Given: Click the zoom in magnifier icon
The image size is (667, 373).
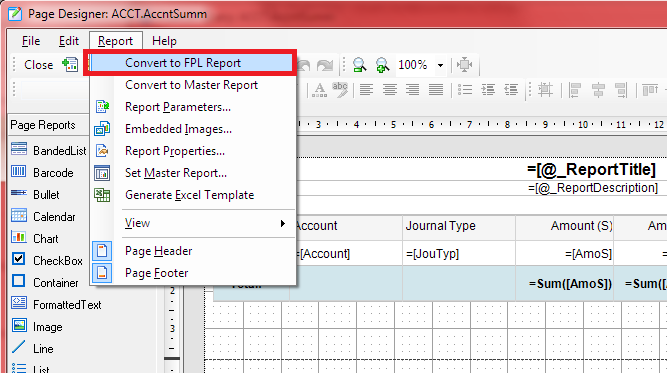Looking at the screenshot, I should point(383,65).
